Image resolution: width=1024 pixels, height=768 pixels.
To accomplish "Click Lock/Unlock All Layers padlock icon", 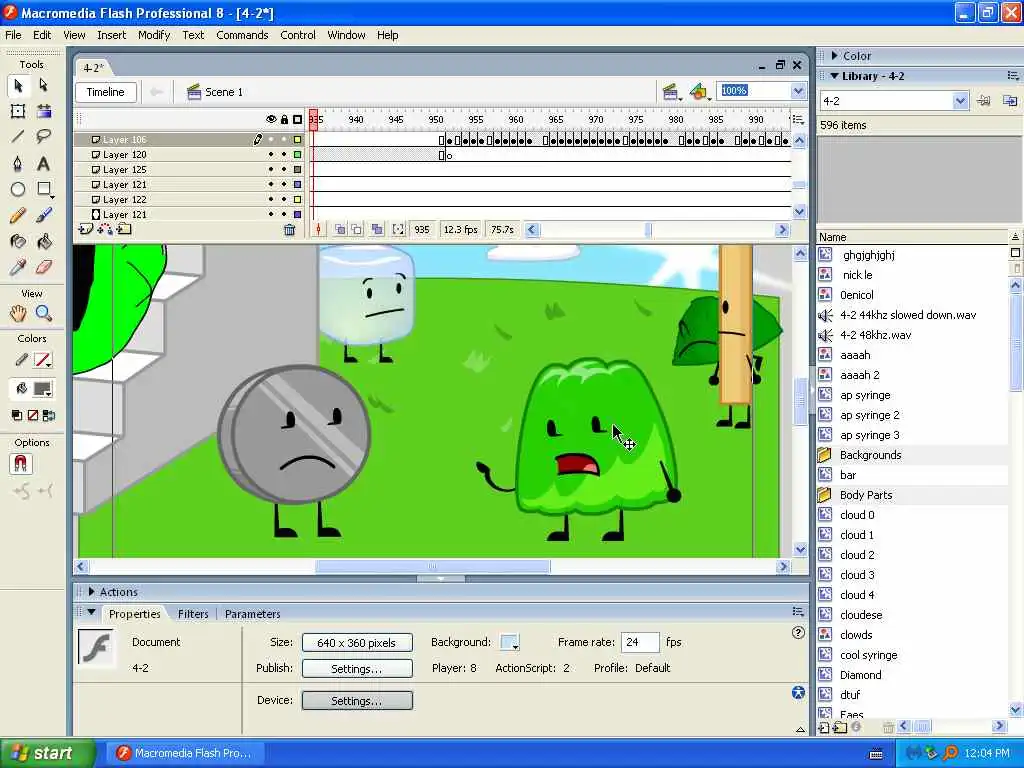I will pyautogui.click(x=284, y=120).
